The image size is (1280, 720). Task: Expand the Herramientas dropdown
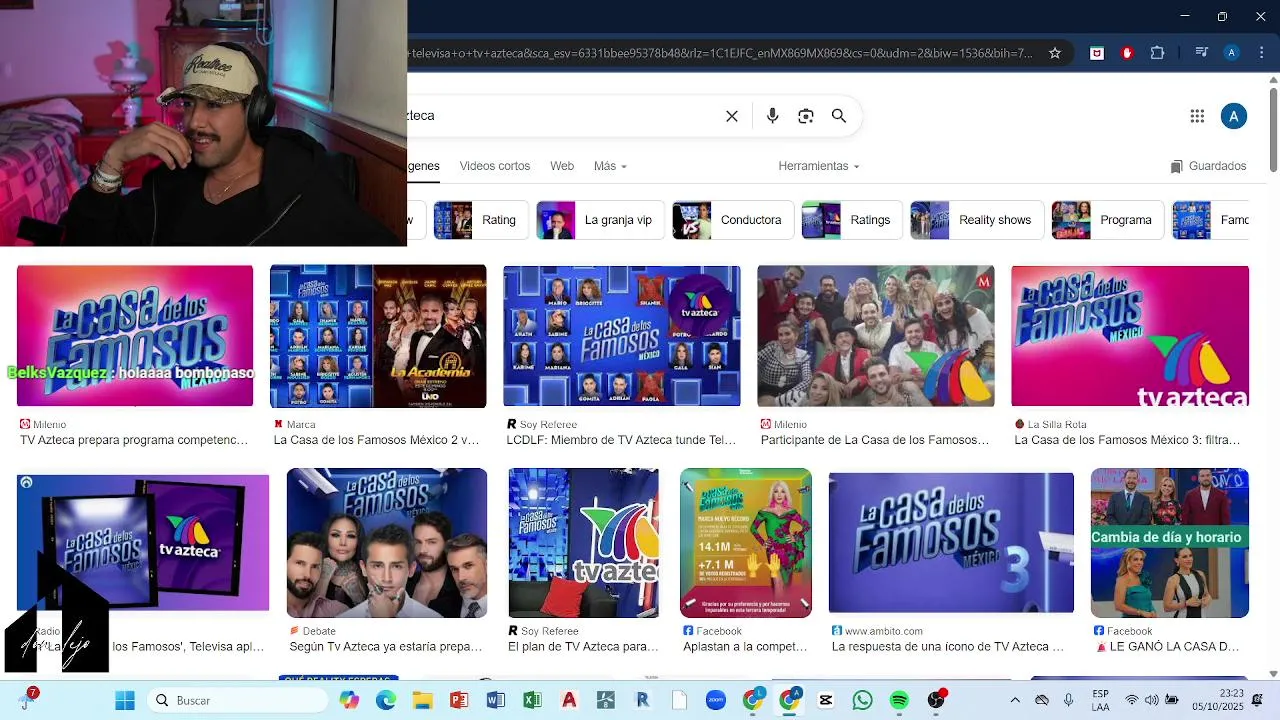(x=819, y=166)
